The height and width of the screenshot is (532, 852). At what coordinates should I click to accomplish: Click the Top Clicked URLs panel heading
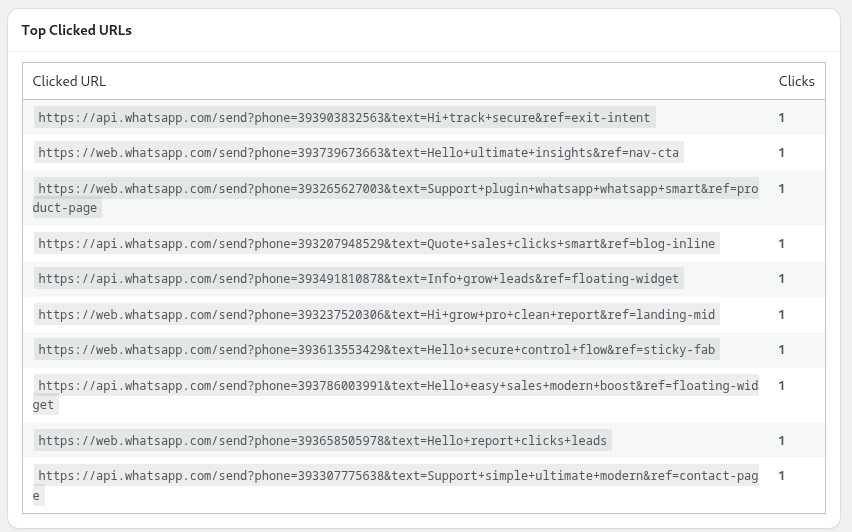click(x=77, y=30)
